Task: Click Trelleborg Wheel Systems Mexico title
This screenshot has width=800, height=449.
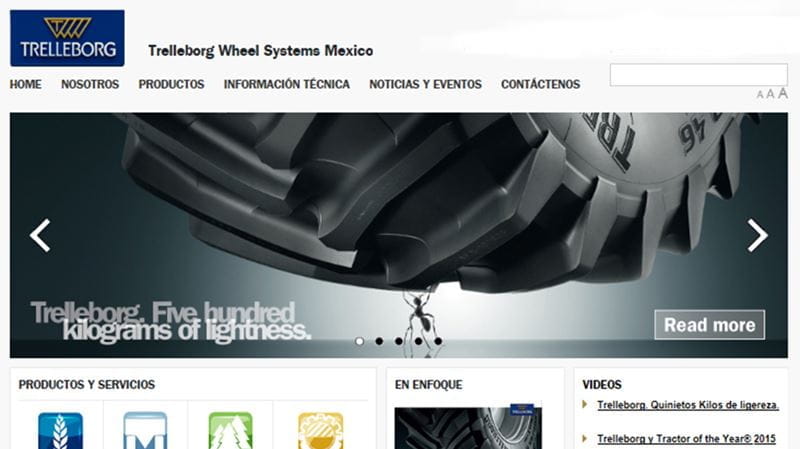Action: pyautogui.click(x=261, y=51)
